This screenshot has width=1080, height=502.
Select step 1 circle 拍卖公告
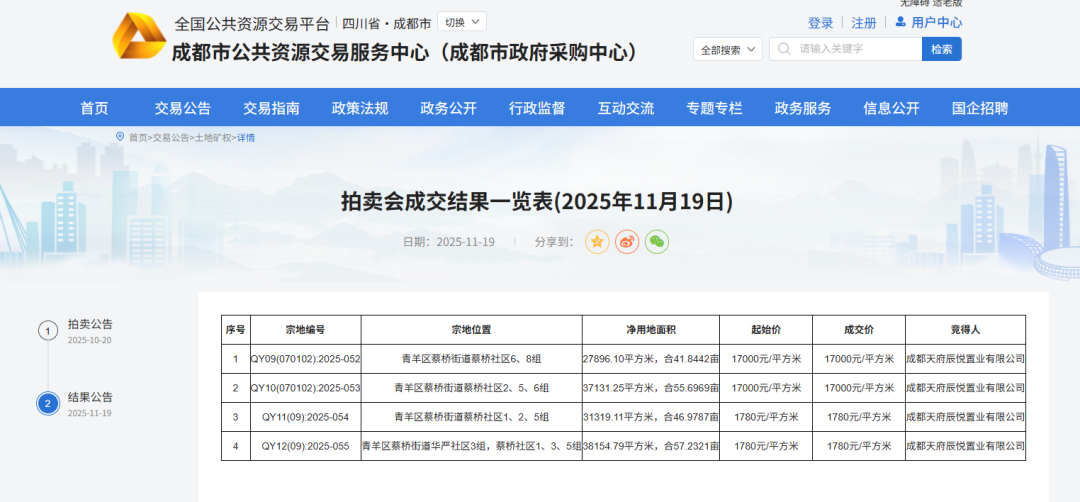pyautogui.click(x=48, y=331)
